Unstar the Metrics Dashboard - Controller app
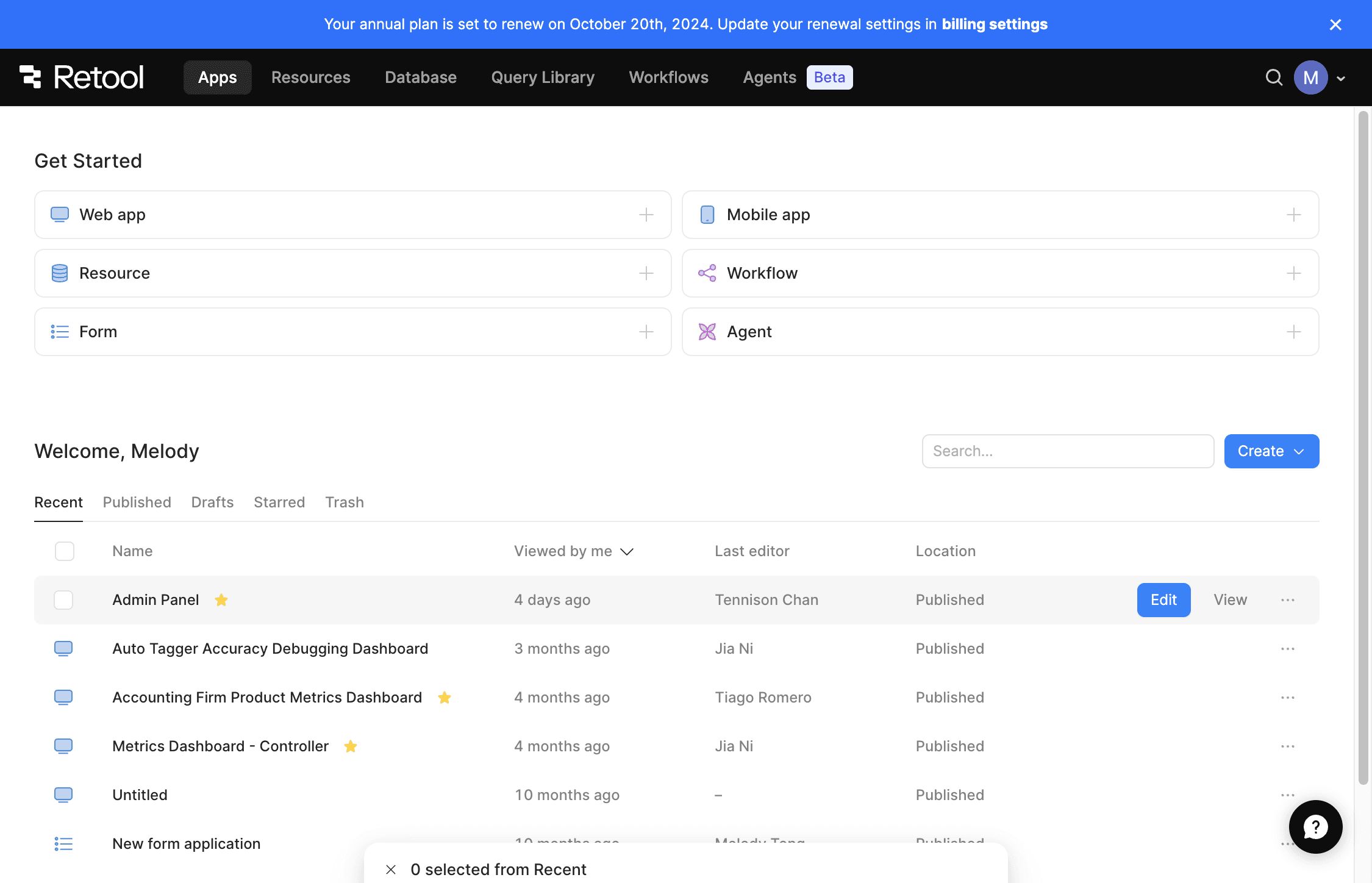The width and height of the screenshot is (1372, 883). point(351,746)
